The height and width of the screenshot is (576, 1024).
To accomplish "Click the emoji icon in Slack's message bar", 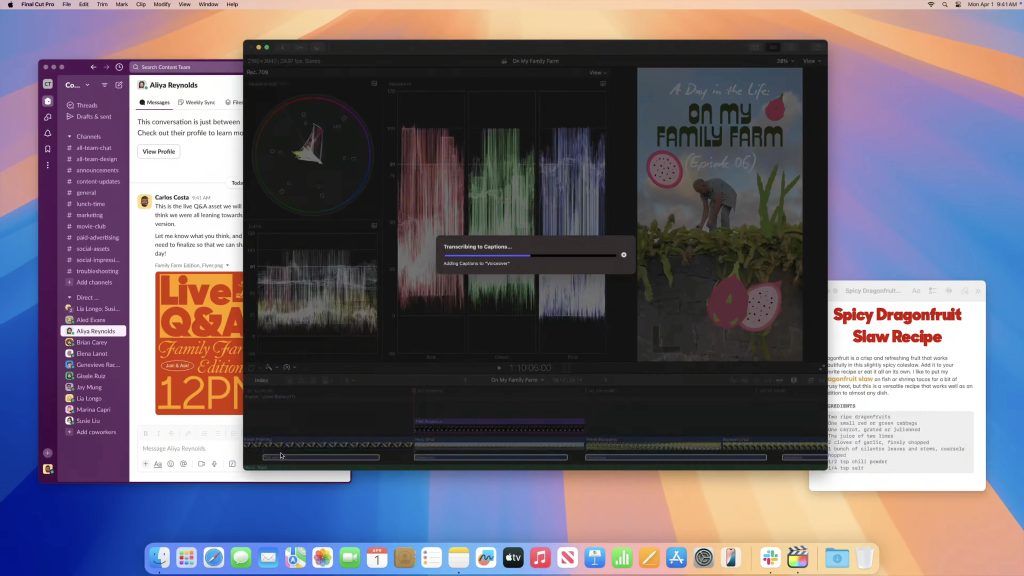I will tap(170, 461).
